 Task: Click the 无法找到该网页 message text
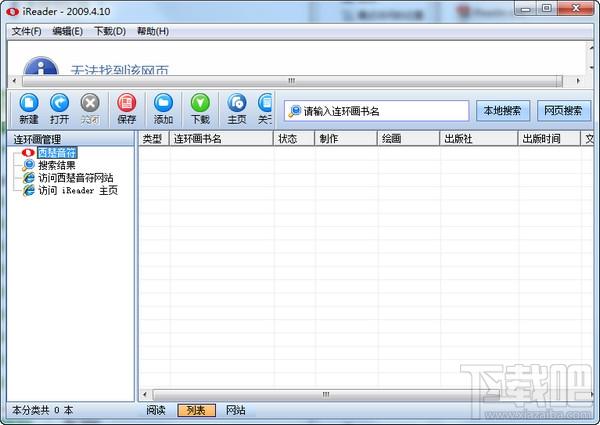(119, 70)
